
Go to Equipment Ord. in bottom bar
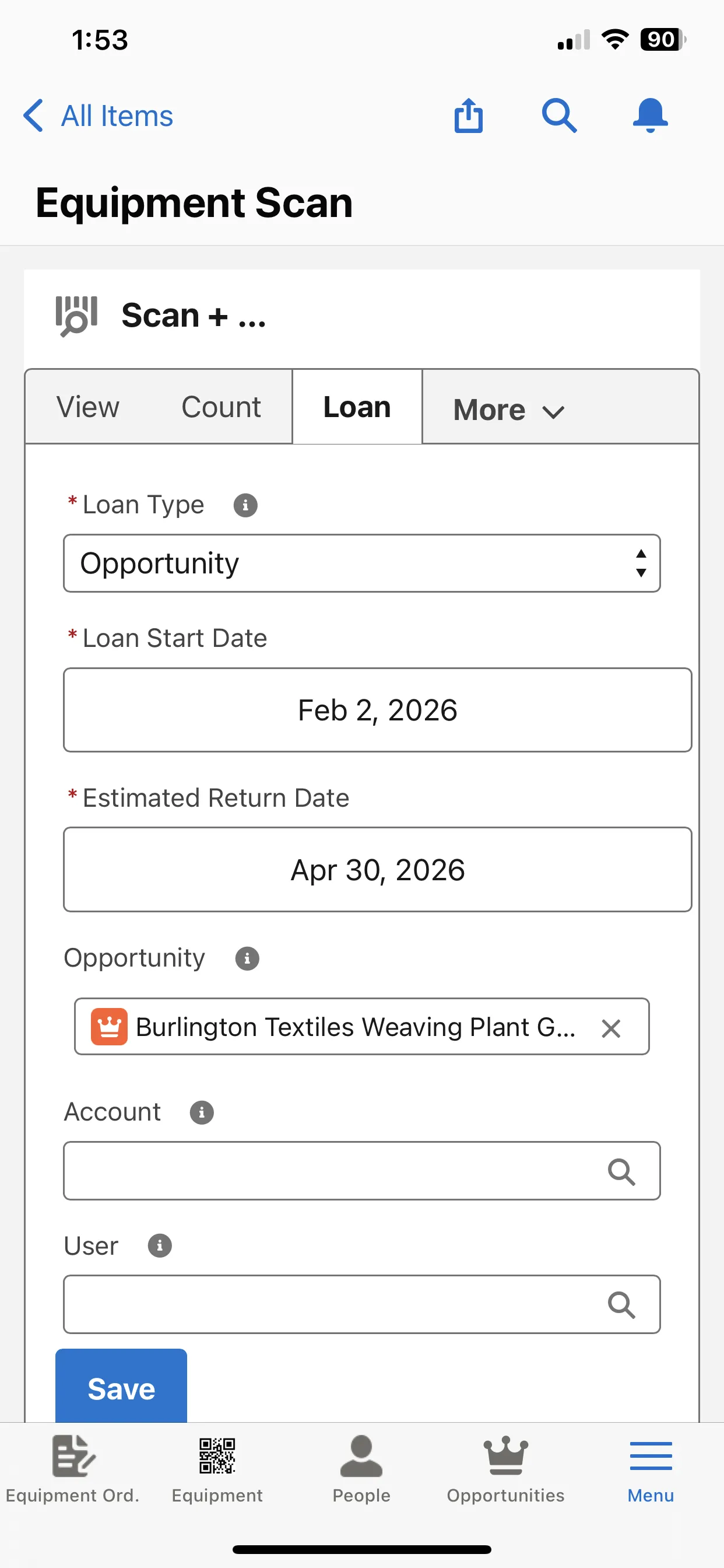pos(72,1469)
